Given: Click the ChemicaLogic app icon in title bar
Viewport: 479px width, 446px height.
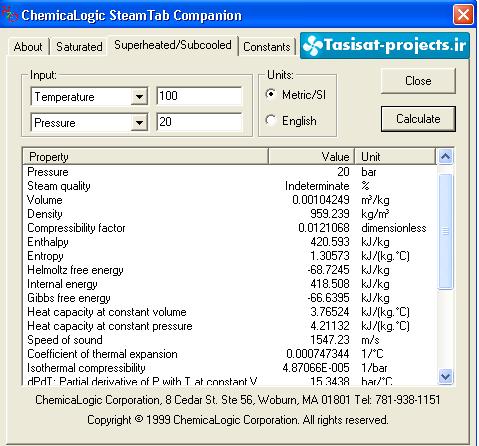Looking at the screenshot, I should click(x=9, y=15).
